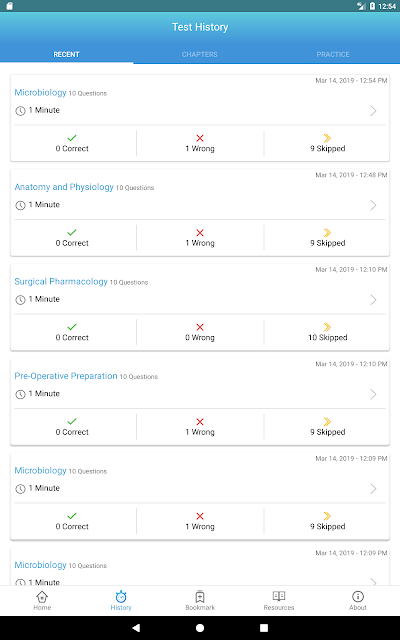400x640 pixels.
Task: Open Pre-Operative Preparation test chevron
Action: [x=373, y=394]
